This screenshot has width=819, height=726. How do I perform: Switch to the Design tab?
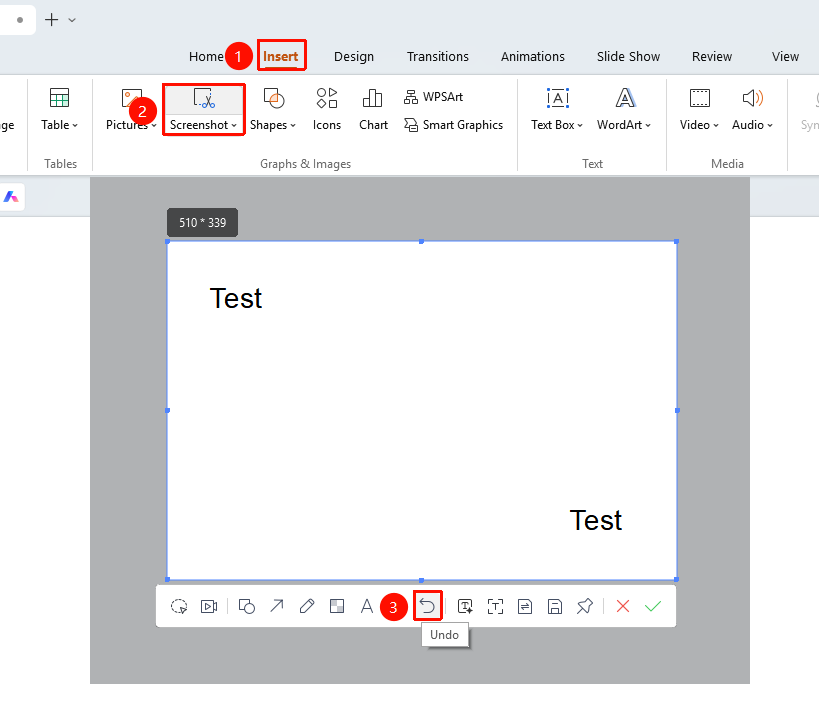[x=354, y=56]
